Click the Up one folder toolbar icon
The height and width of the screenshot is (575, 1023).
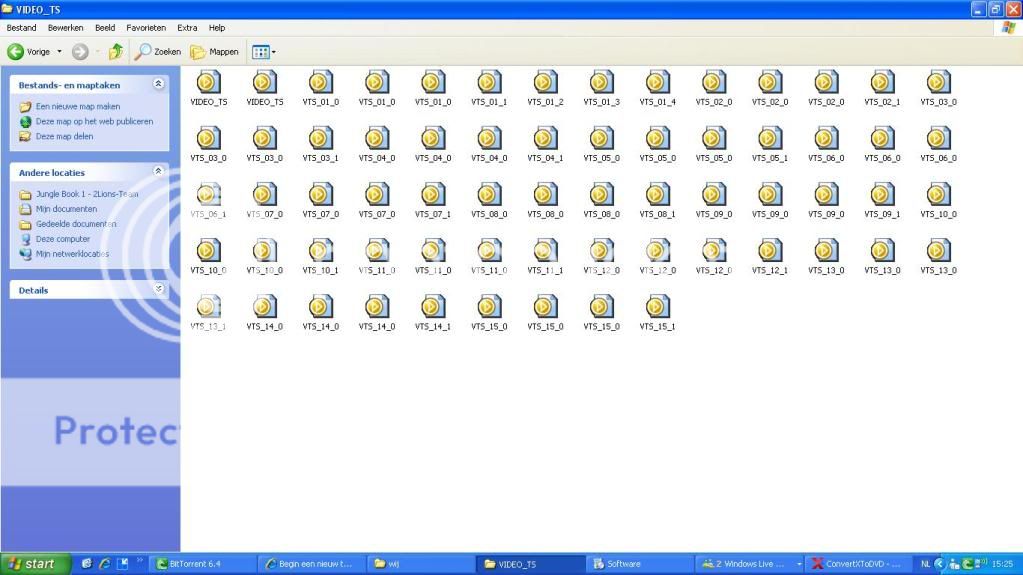(116, 52)
